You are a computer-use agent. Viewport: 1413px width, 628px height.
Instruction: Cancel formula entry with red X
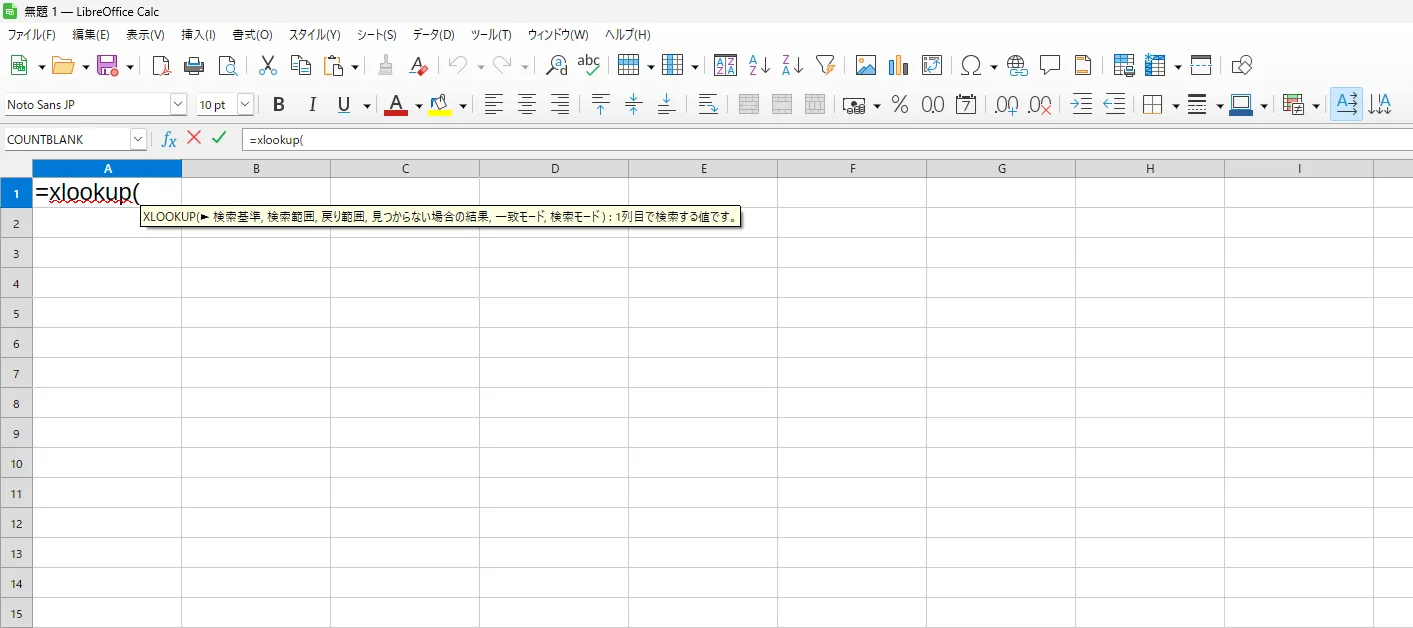(x=194, y=138)
